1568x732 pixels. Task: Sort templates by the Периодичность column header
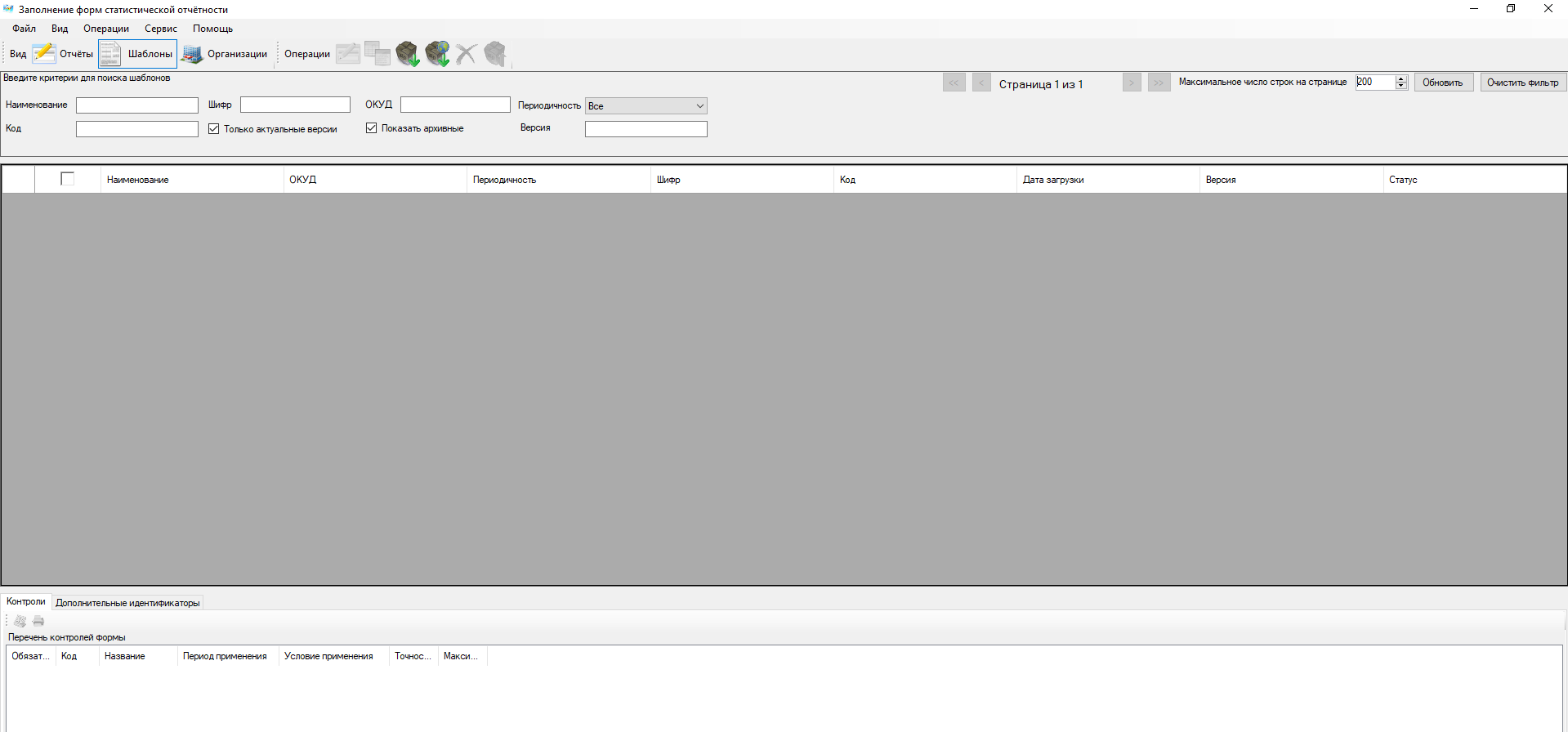[559, 180]
